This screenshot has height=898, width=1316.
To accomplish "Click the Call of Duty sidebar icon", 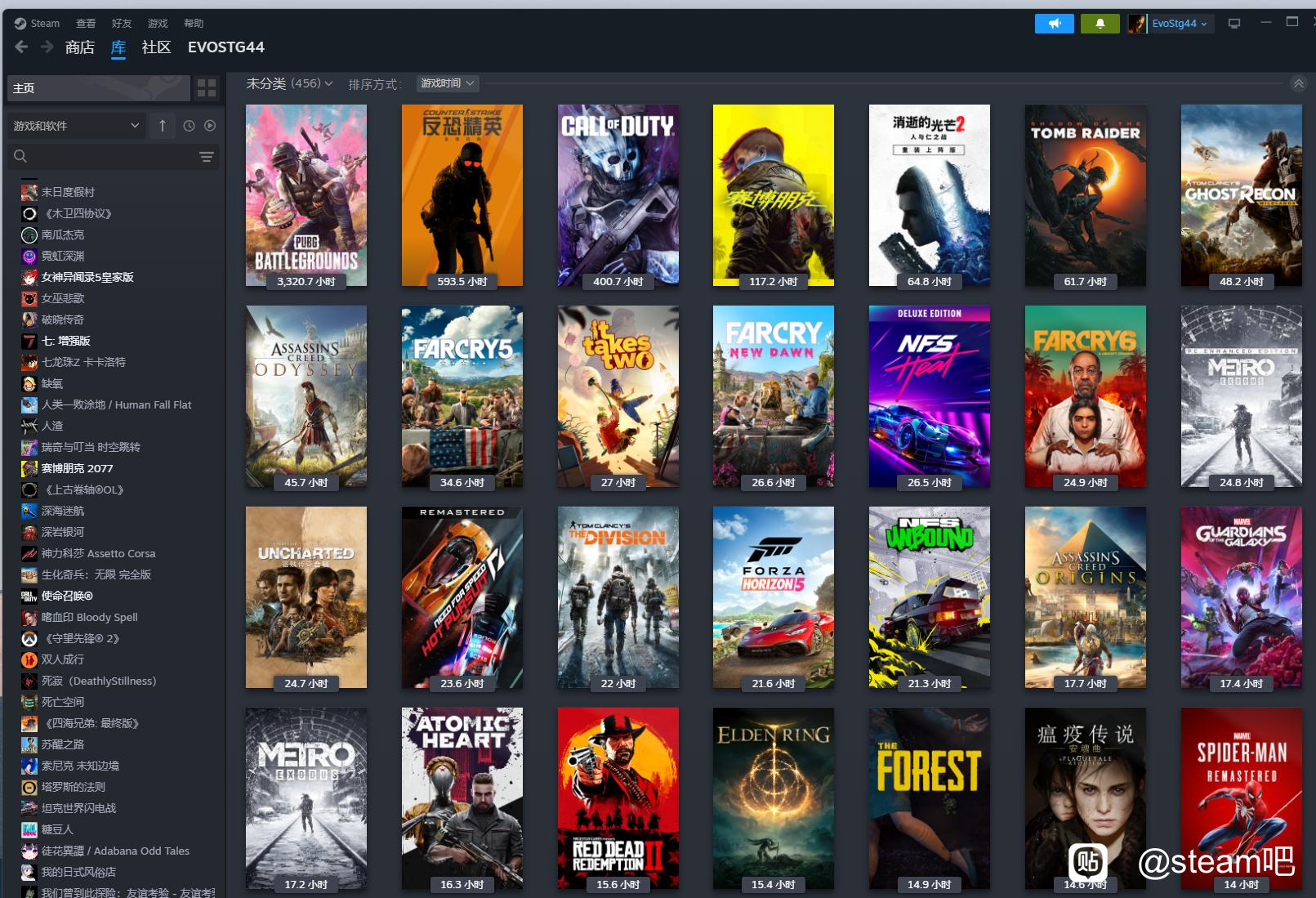I will [x=29, y=596].
